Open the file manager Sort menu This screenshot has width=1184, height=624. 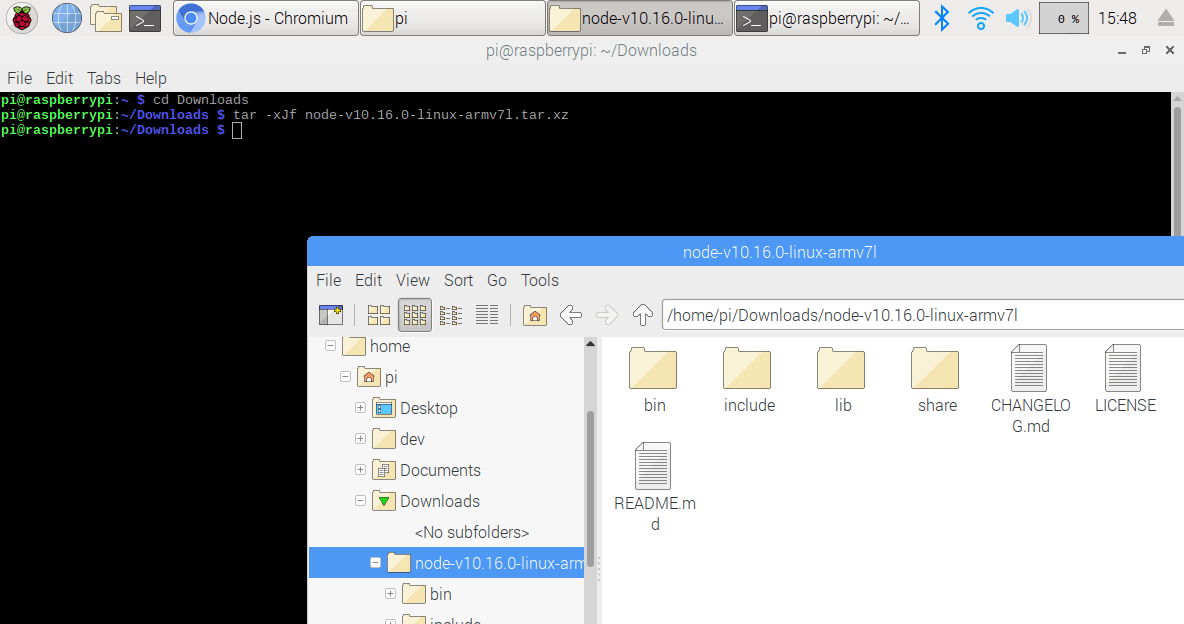point(458,280)
